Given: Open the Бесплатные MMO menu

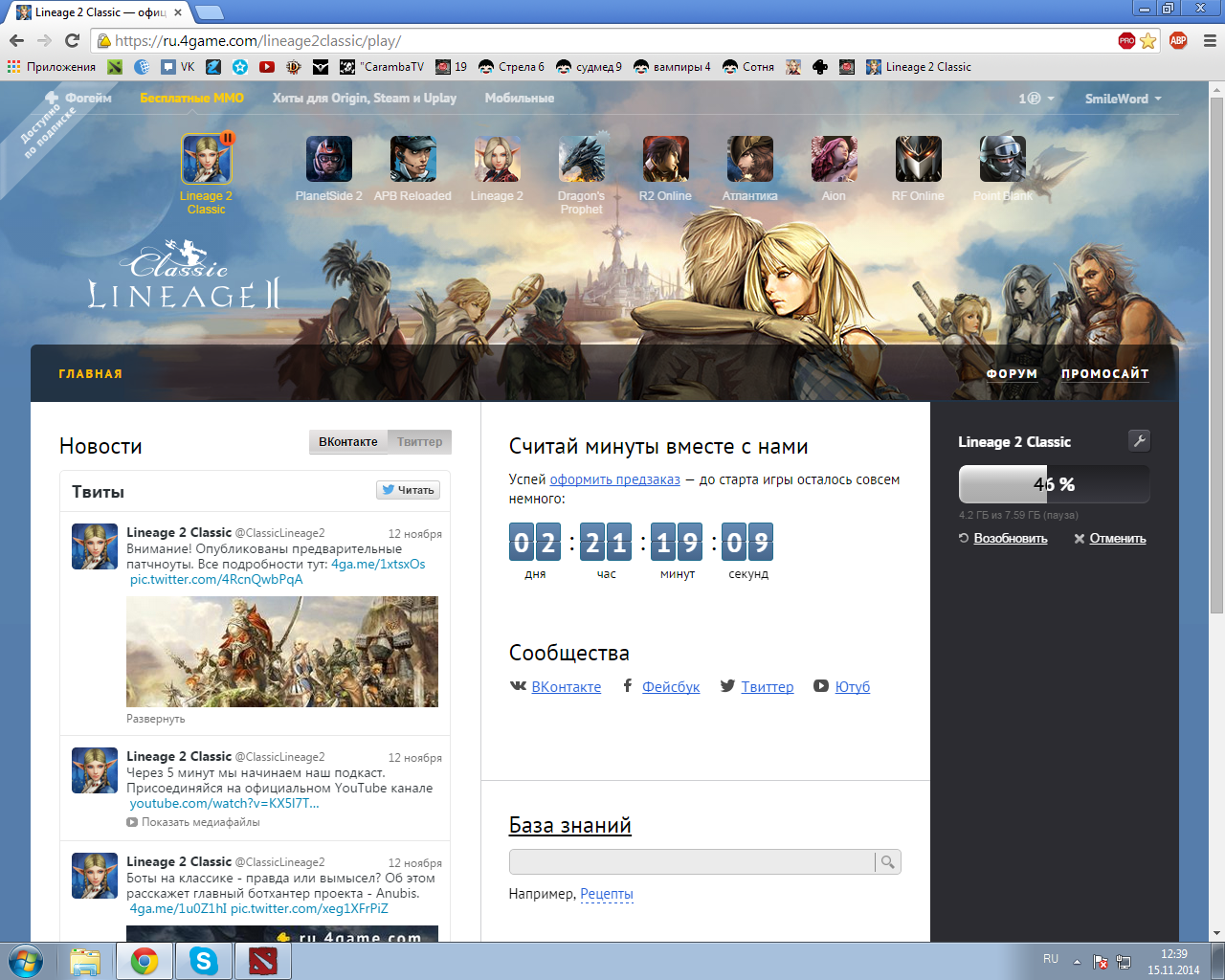Looking at the screenshot, I should [191, 98].
